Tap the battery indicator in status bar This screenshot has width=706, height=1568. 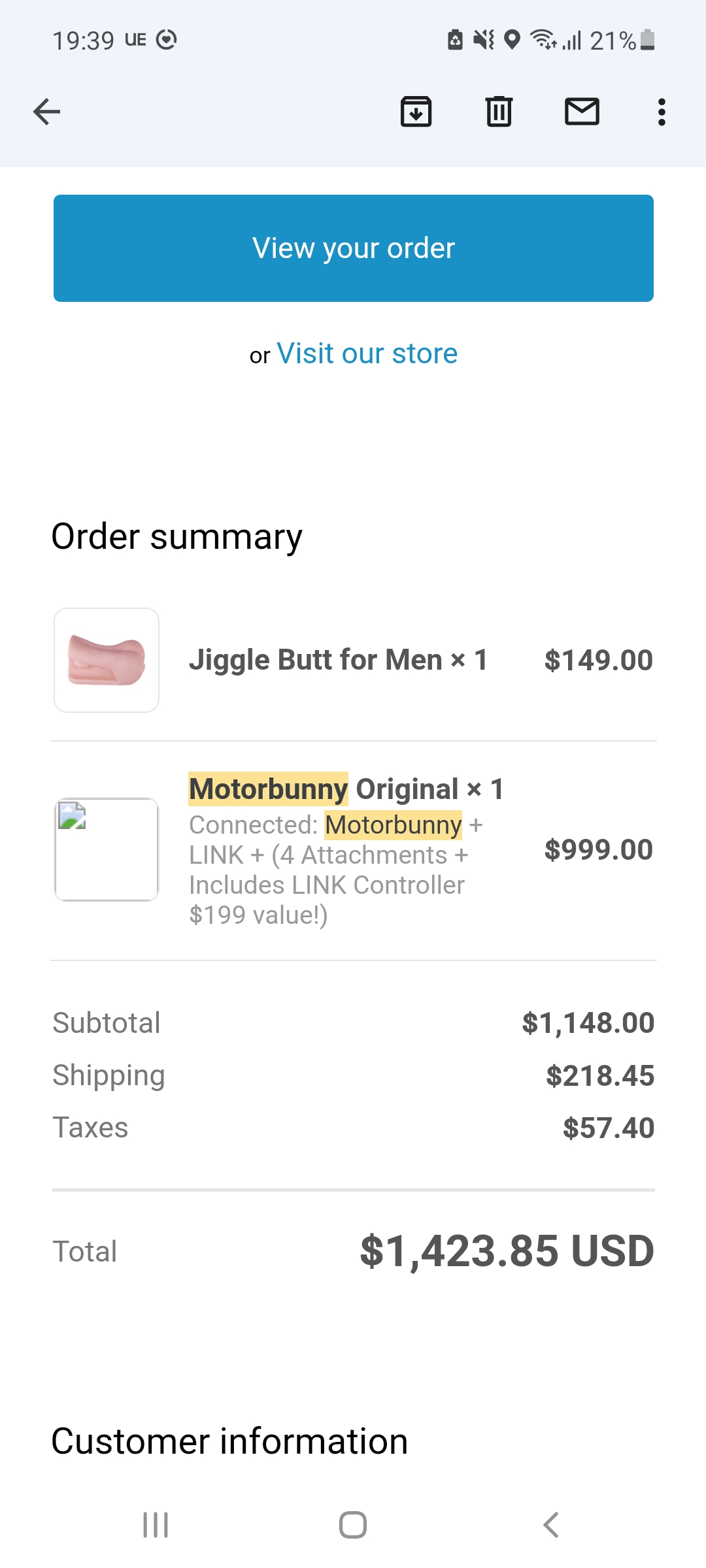[x=647, y=40]
